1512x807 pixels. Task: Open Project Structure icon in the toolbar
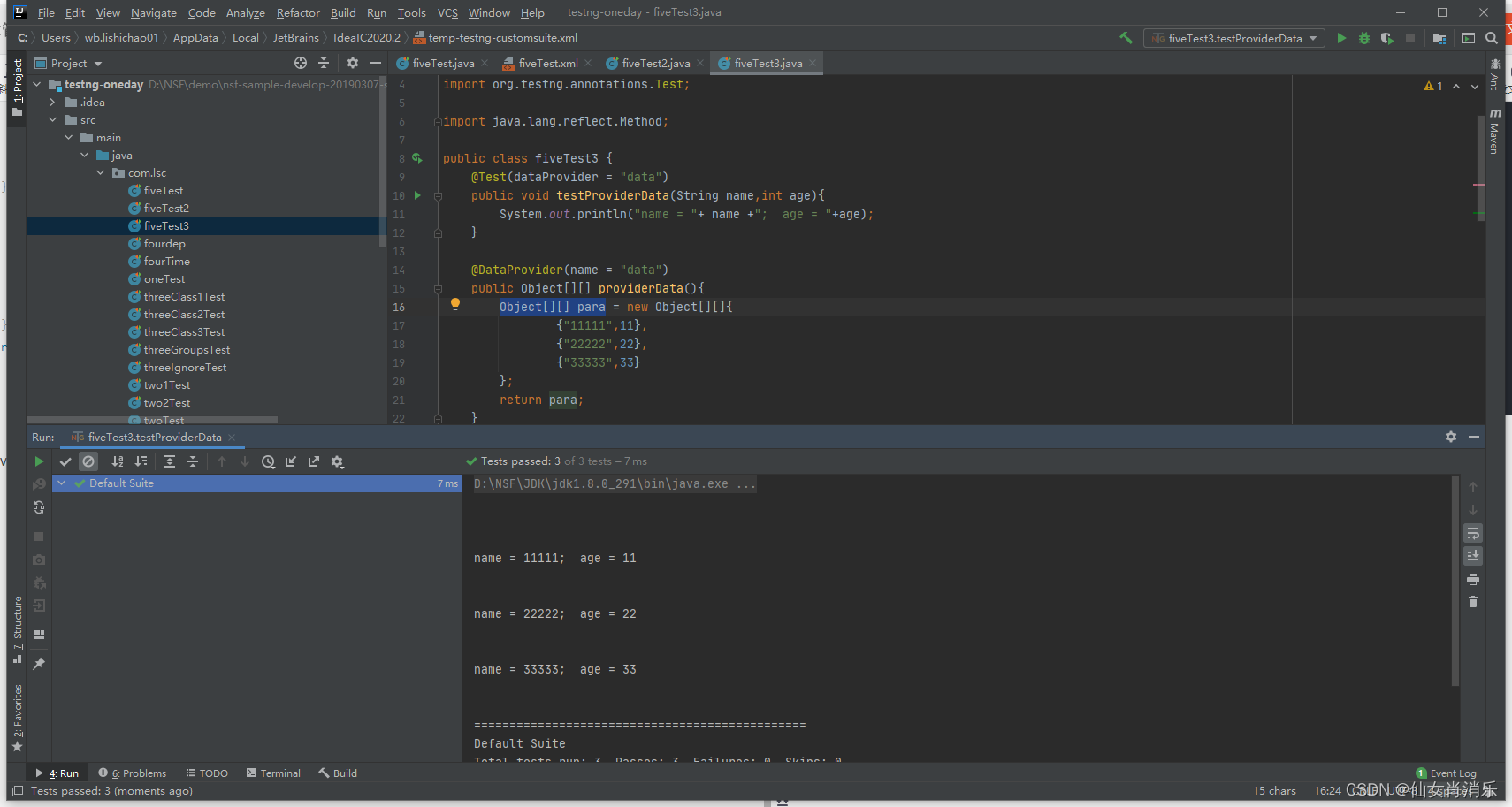tap(1439, 38)
